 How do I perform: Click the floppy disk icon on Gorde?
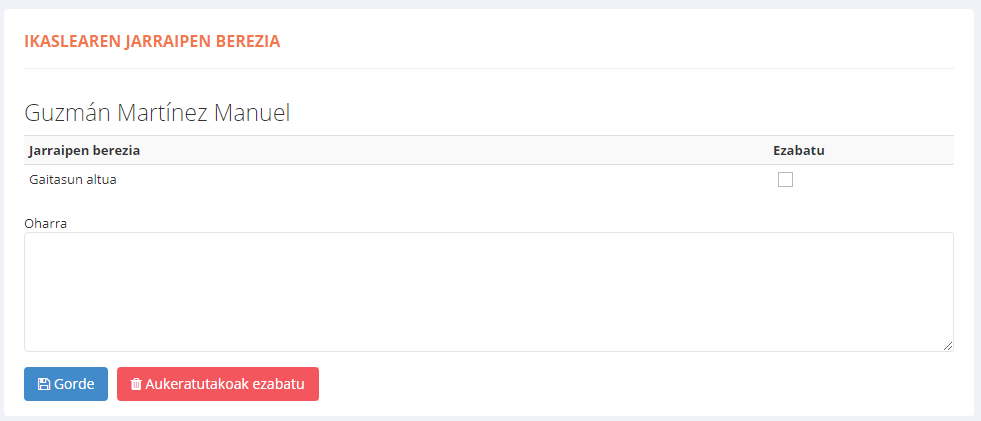coord(43,384)
